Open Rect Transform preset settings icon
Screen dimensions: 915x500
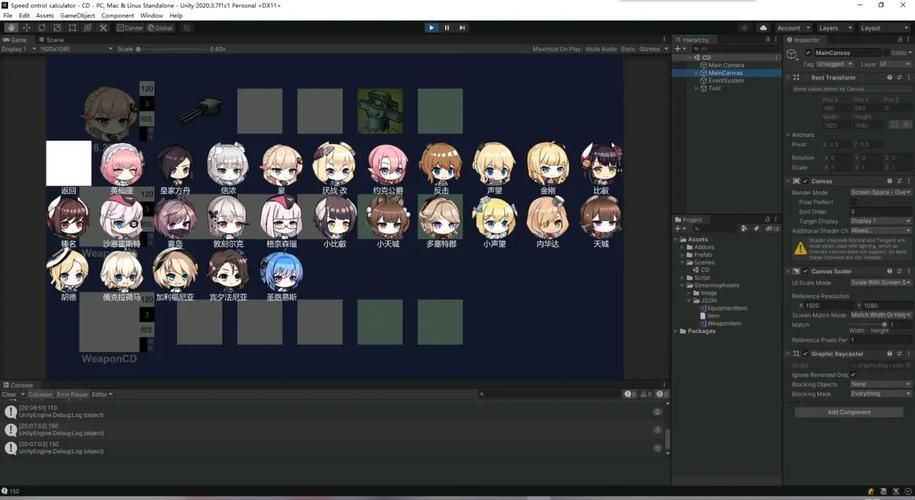[899, 77]
